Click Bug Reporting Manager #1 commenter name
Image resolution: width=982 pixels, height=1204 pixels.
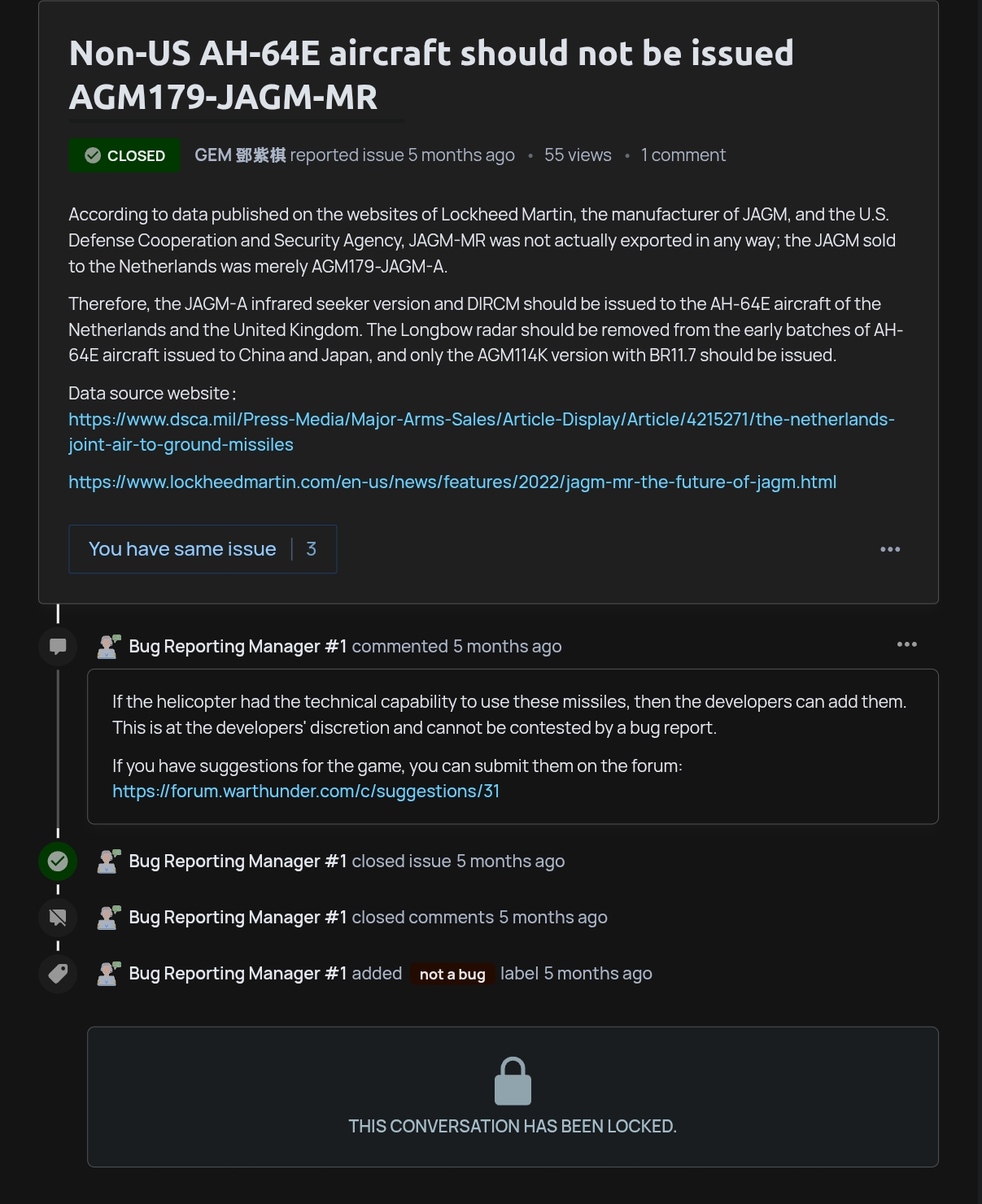click(x=238, y=647)
